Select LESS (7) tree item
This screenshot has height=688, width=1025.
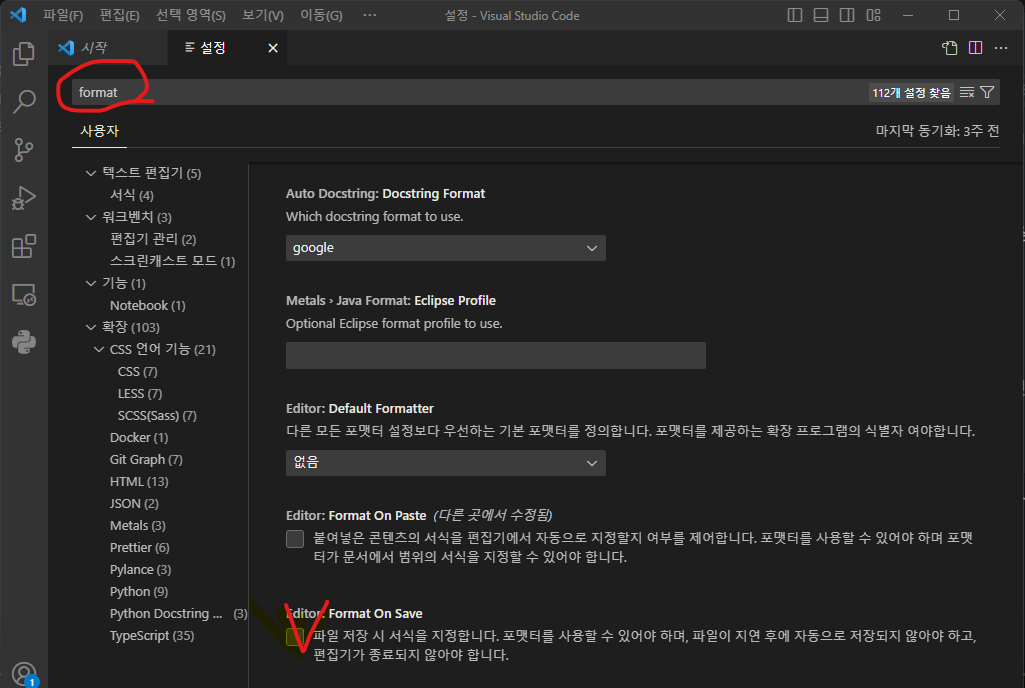tap(140, 394)
